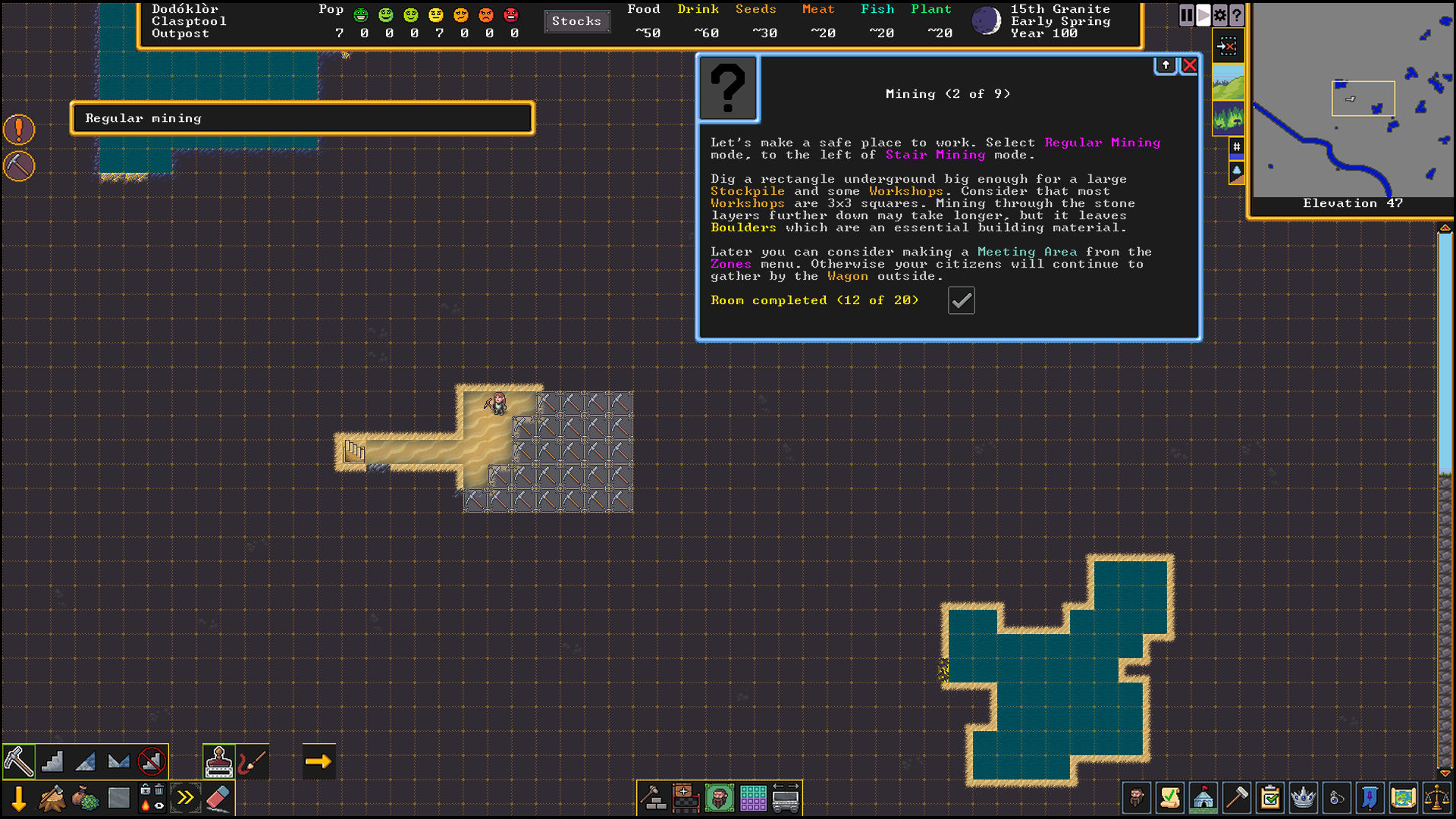Expand the Food resource details
The image size is (1456, 819).
[645, 20]
